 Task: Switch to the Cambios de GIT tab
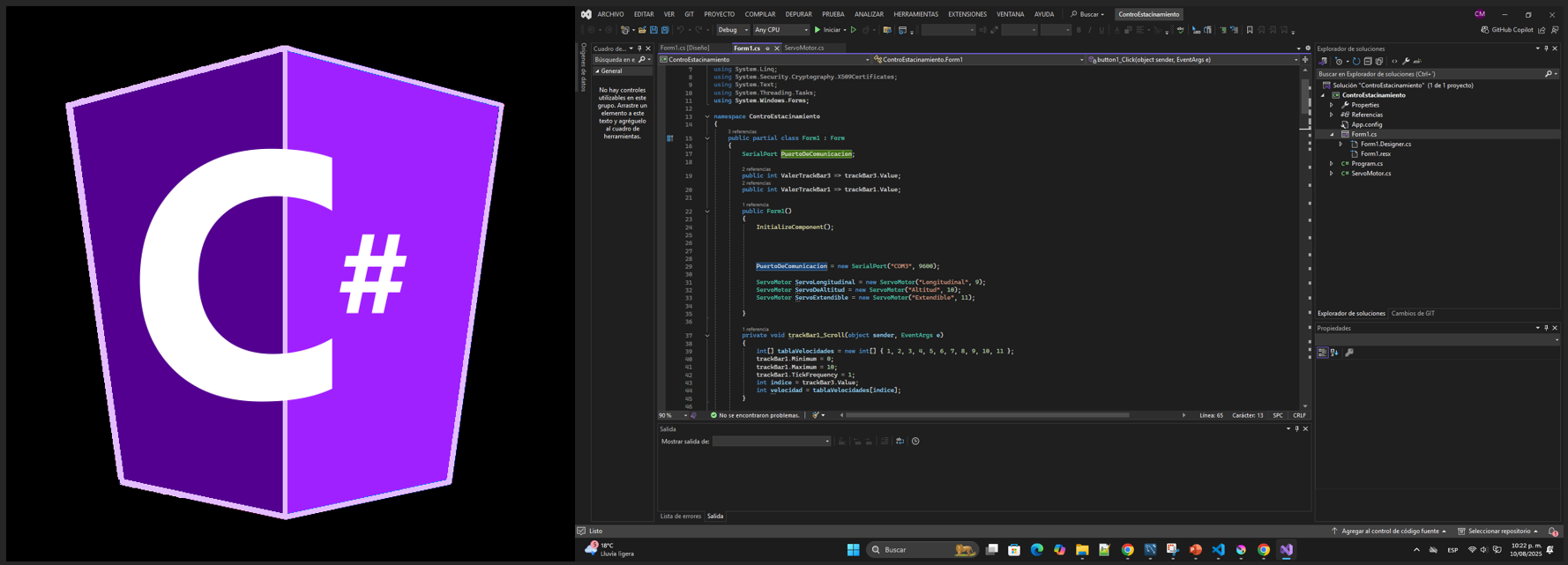click(1413, 314)
